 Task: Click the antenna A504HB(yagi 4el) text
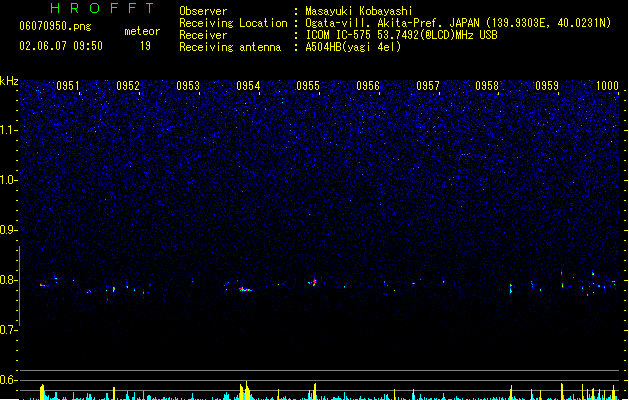point(353,47)
